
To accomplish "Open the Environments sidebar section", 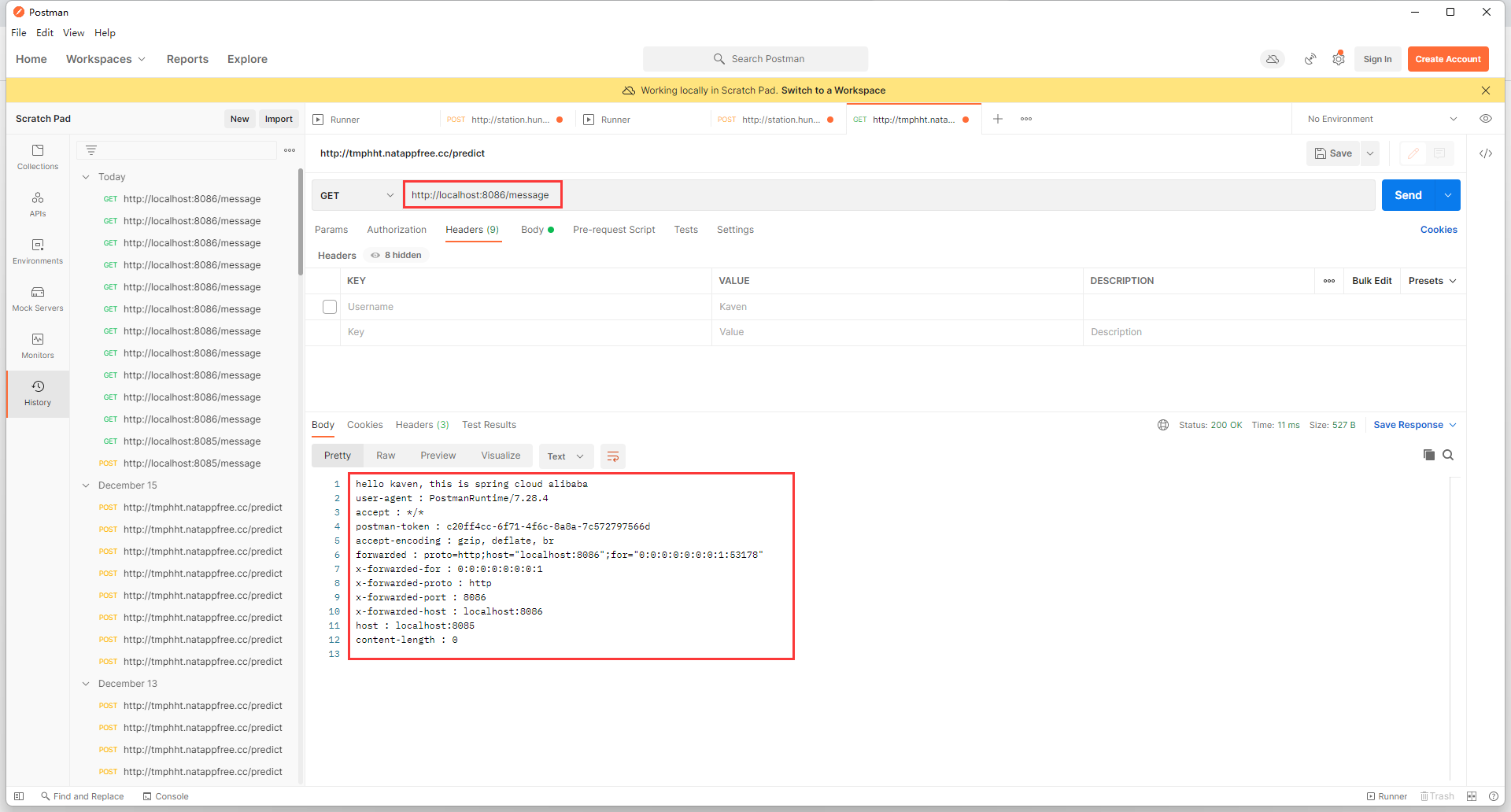I will (38, 252).
